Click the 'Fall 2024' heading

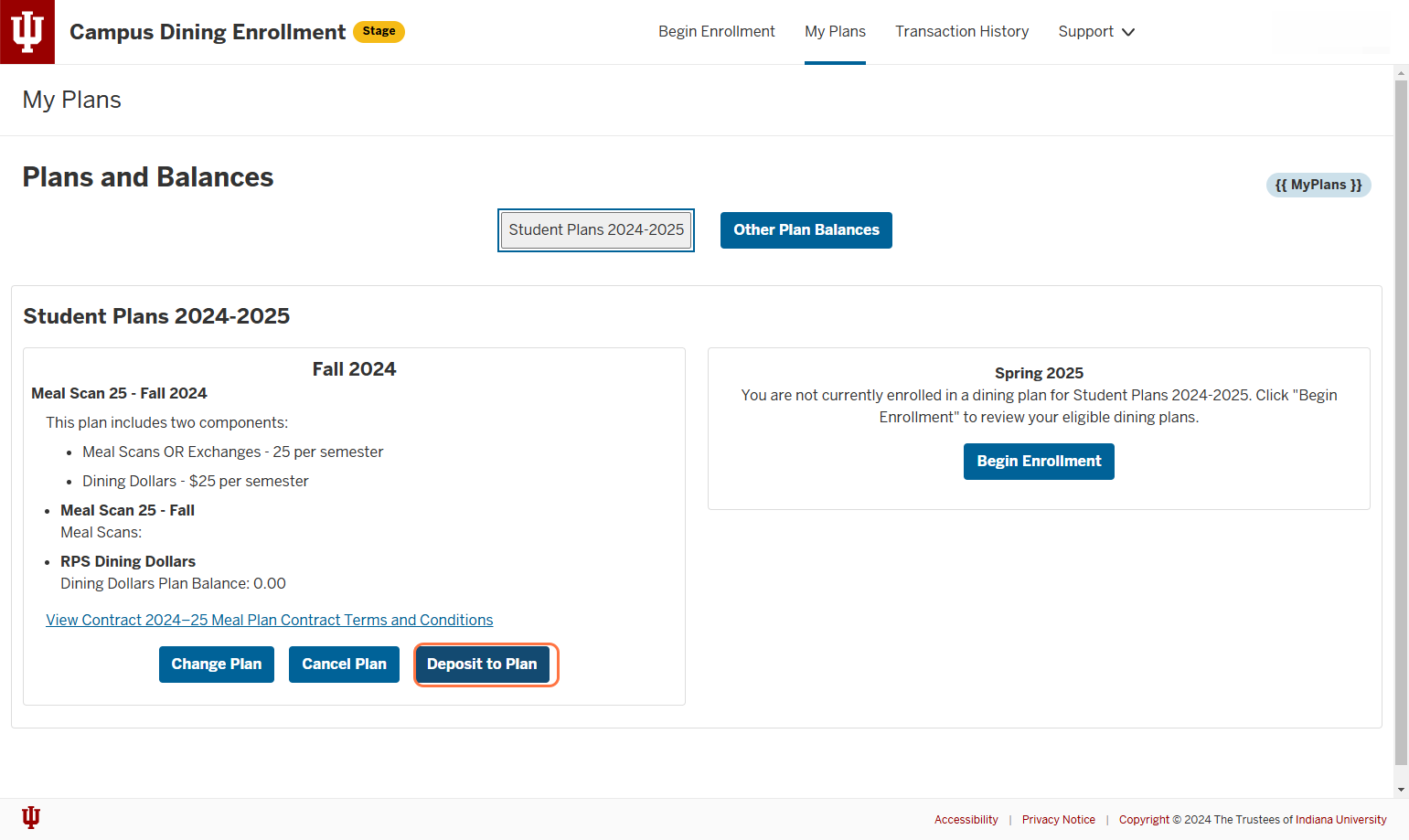point(354,369)
